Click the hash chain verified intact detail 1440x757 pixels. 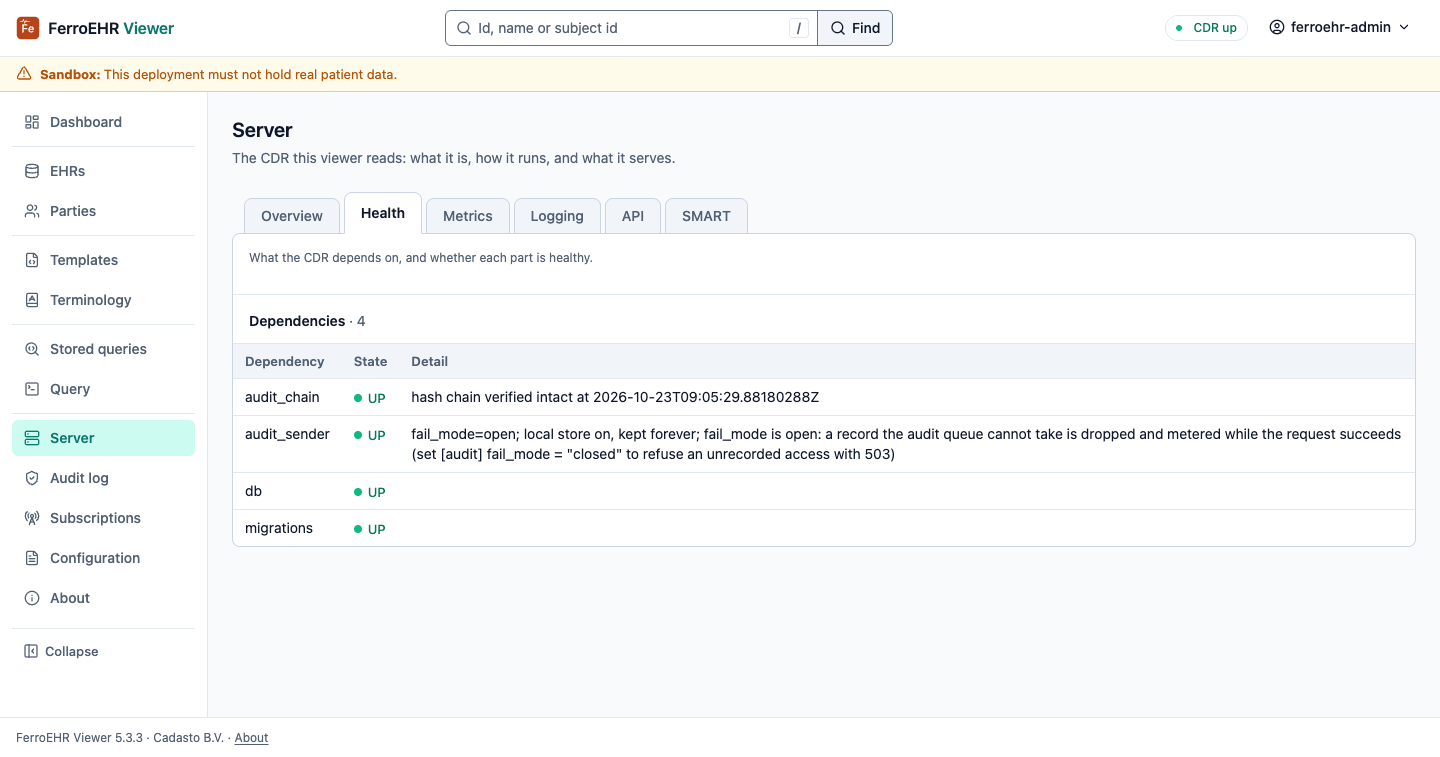615,397
